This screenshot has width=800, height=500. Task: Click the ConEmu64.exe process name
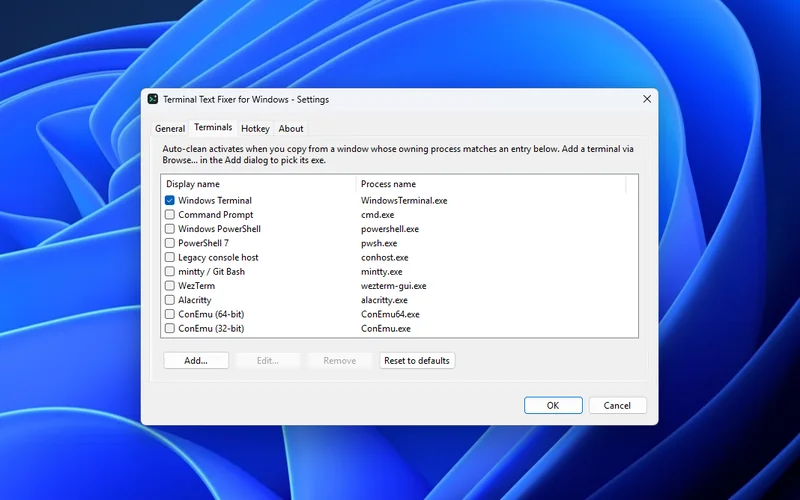[390, 314]
